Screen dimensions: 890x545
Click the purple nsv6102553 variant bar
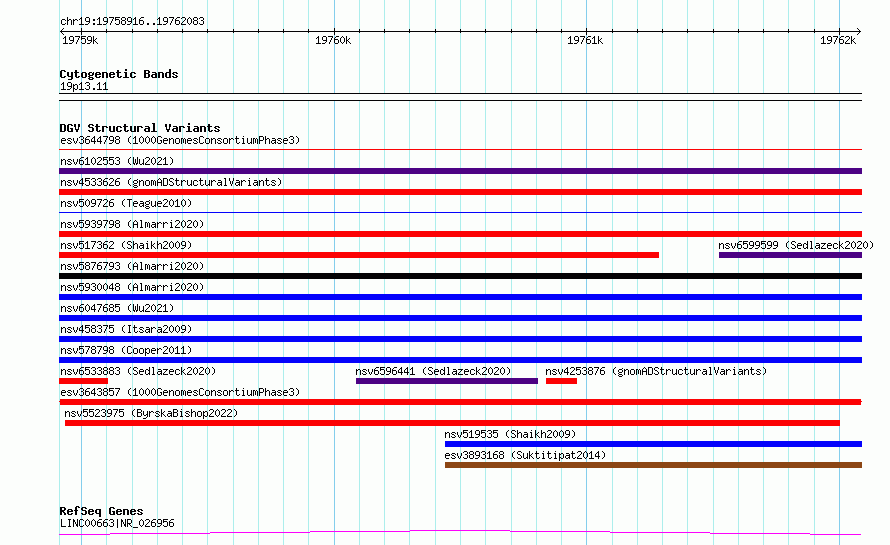tap(460, 171)
